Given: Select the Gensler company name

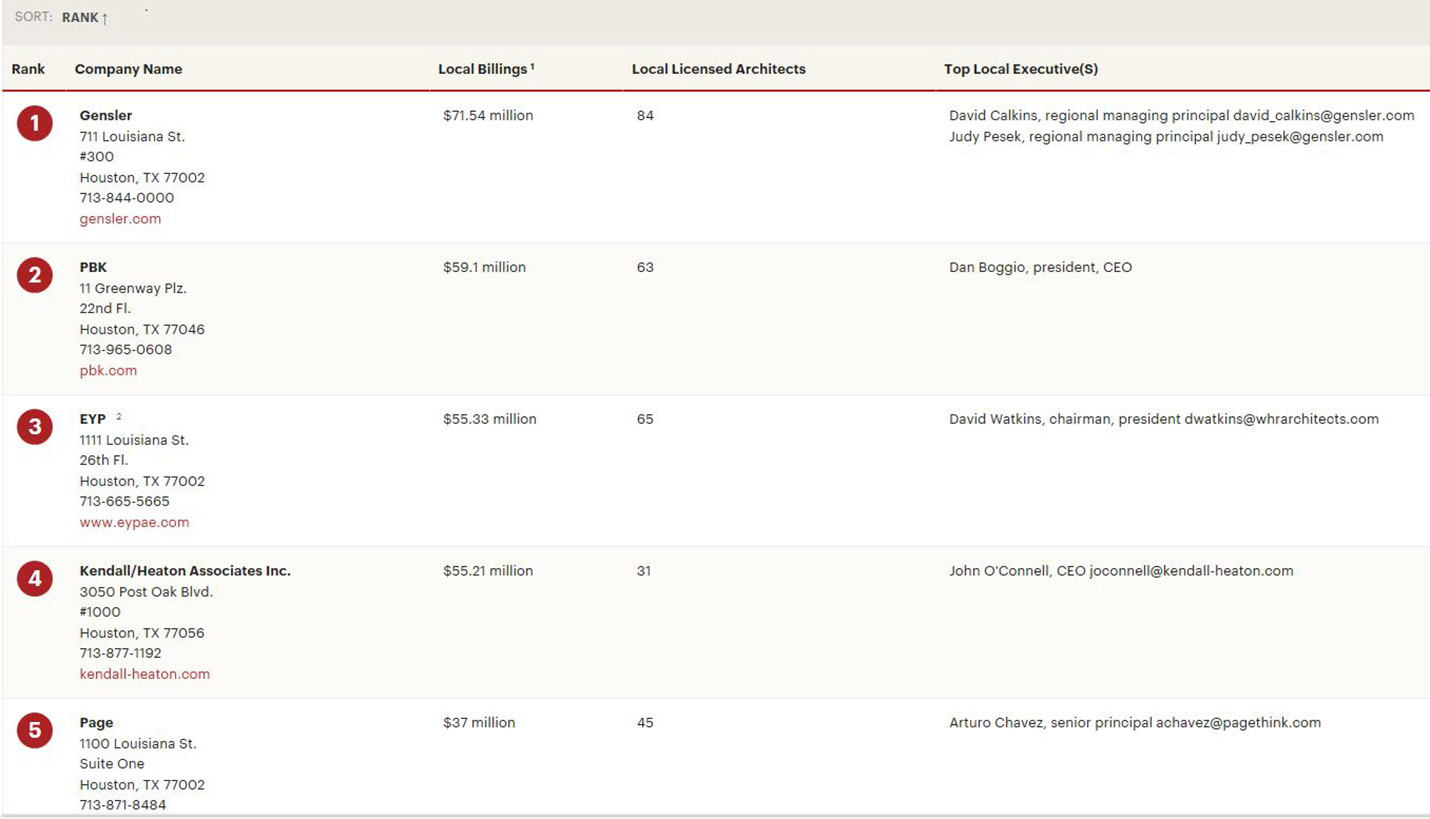Looking at the screenshot, I should pos(106,116).
